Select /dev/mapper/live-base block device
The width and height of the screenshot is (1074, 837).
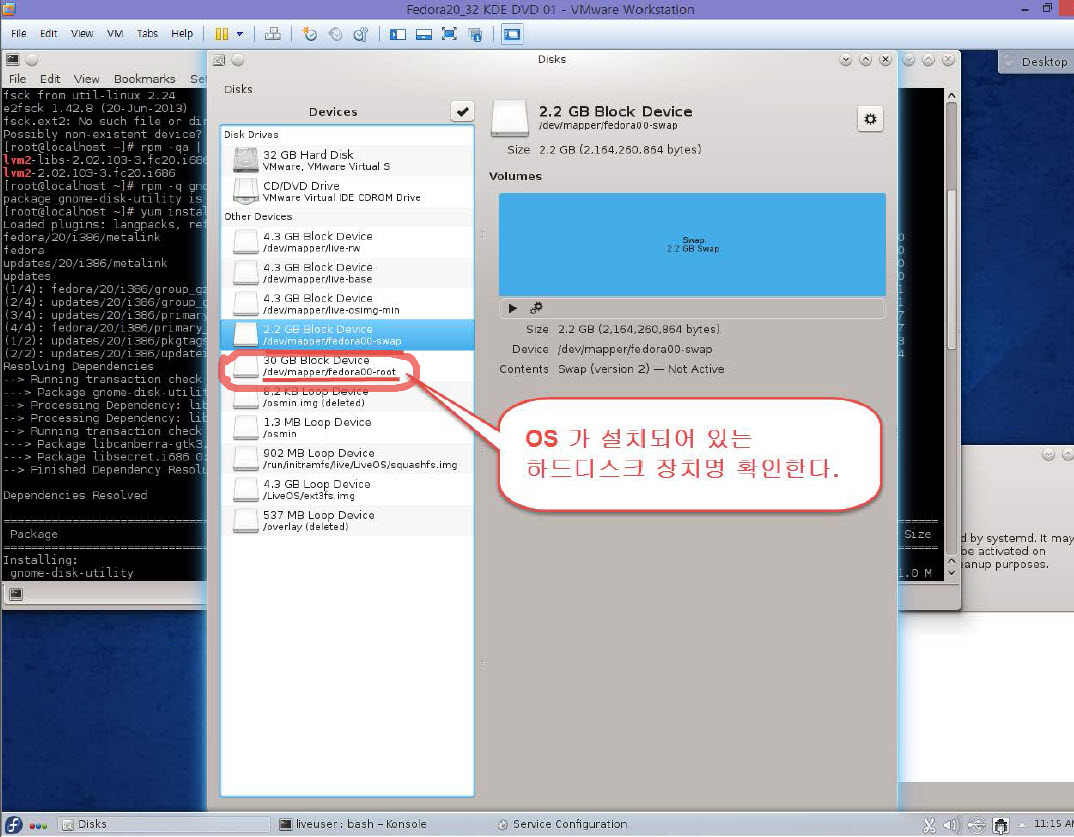[x=347, y=273]
